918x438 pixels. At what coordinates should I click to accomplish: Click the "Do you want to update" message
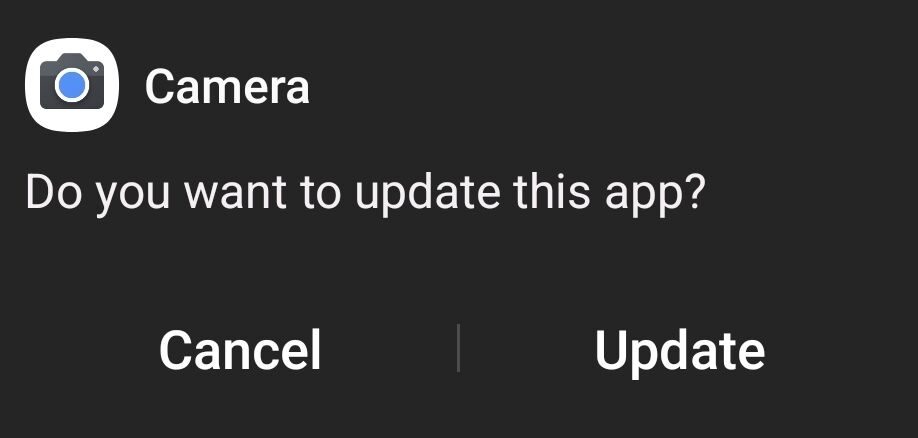[366, 194]
